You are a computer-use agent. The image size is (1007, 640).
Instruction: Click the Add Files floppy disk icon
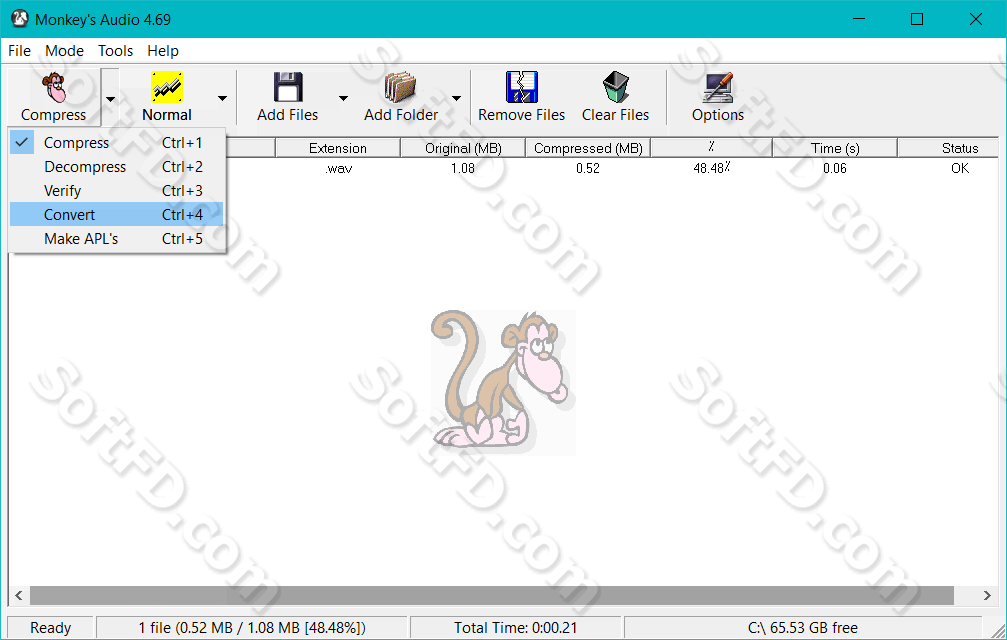(288, 87)
